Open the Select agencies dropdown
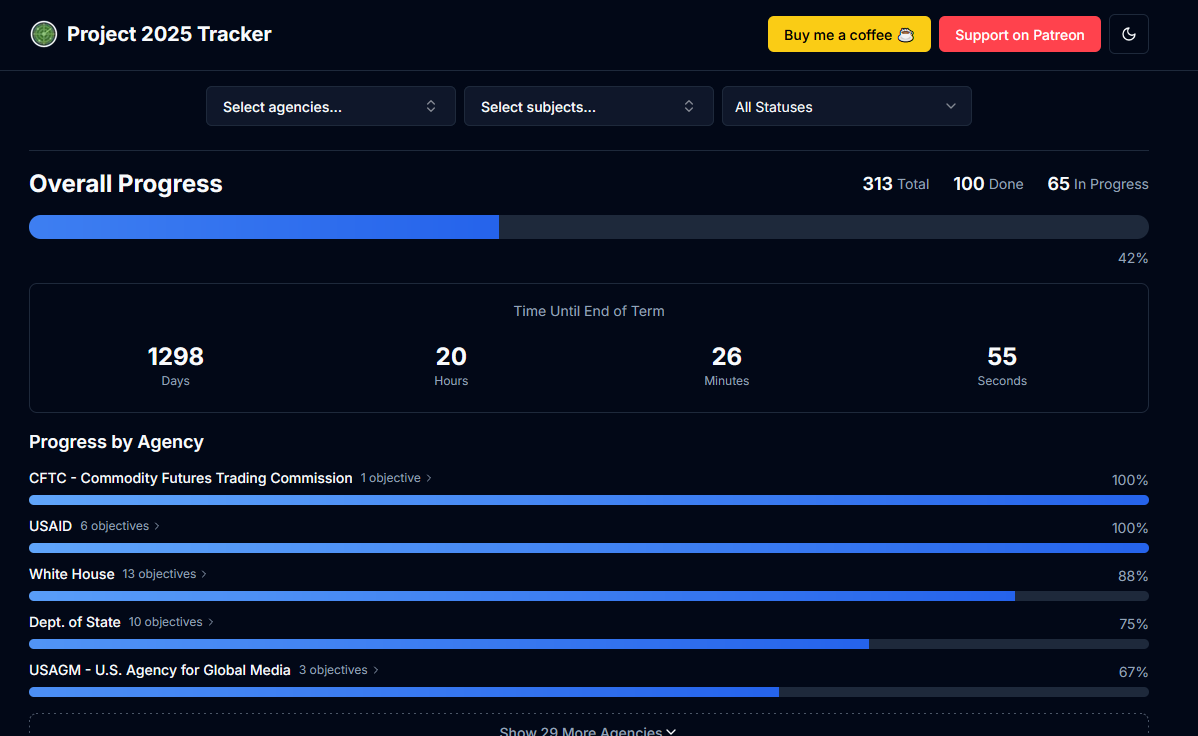This screenshot has width=1198, height=736. click(x=331, y=106)
